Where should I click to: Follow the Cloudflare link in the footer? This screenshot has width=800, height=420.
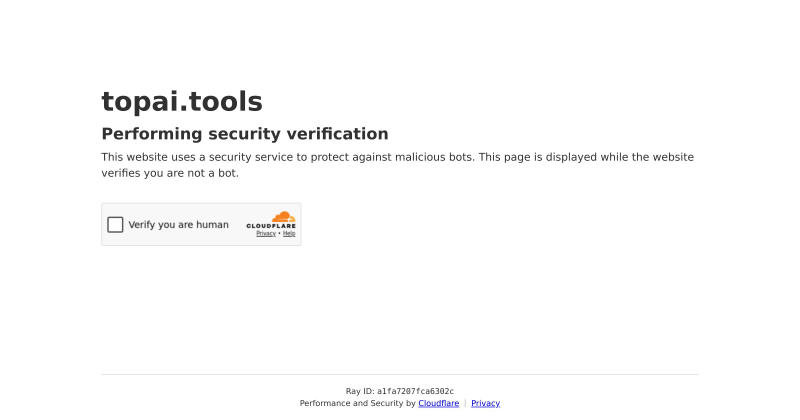439,403
